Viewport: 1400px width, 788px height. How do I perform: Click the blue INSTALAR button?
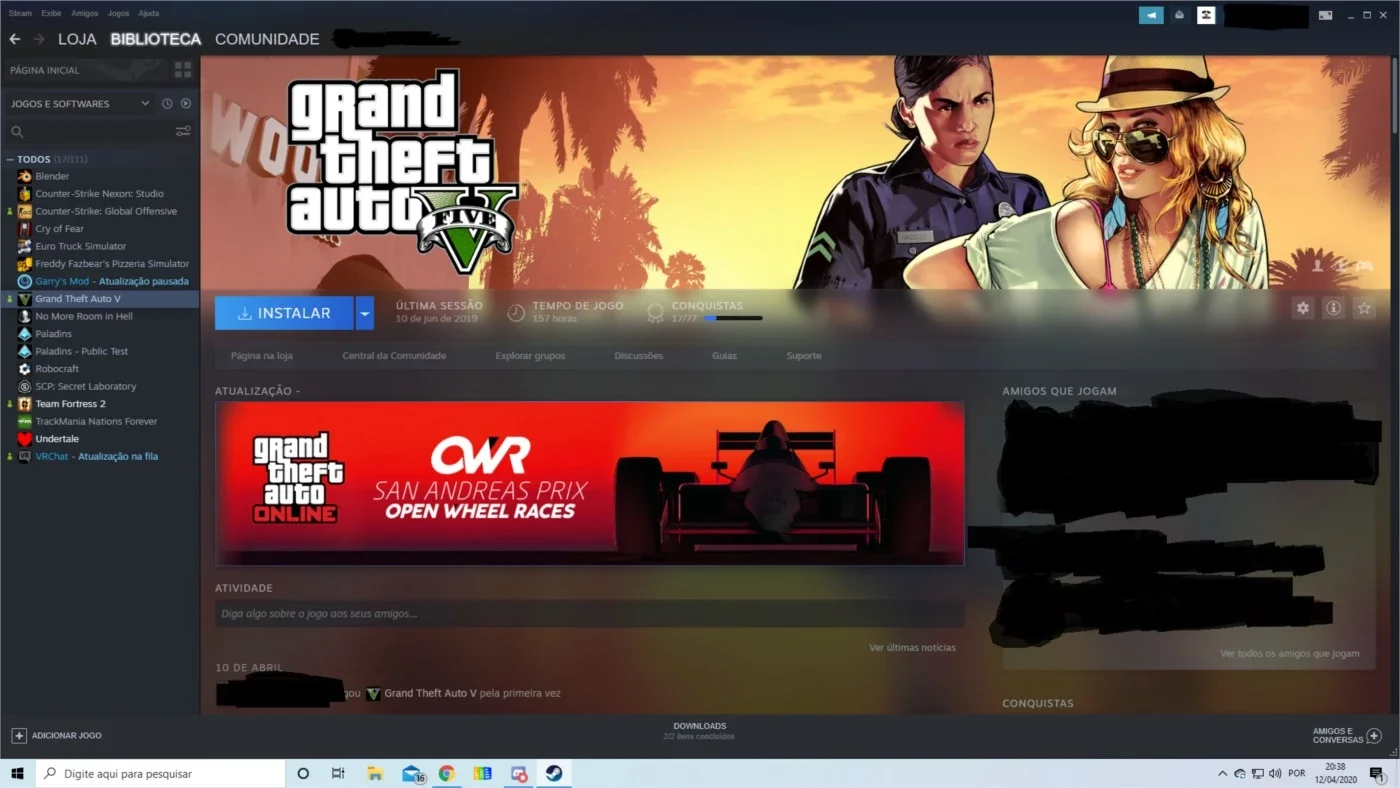coord(284,313)
